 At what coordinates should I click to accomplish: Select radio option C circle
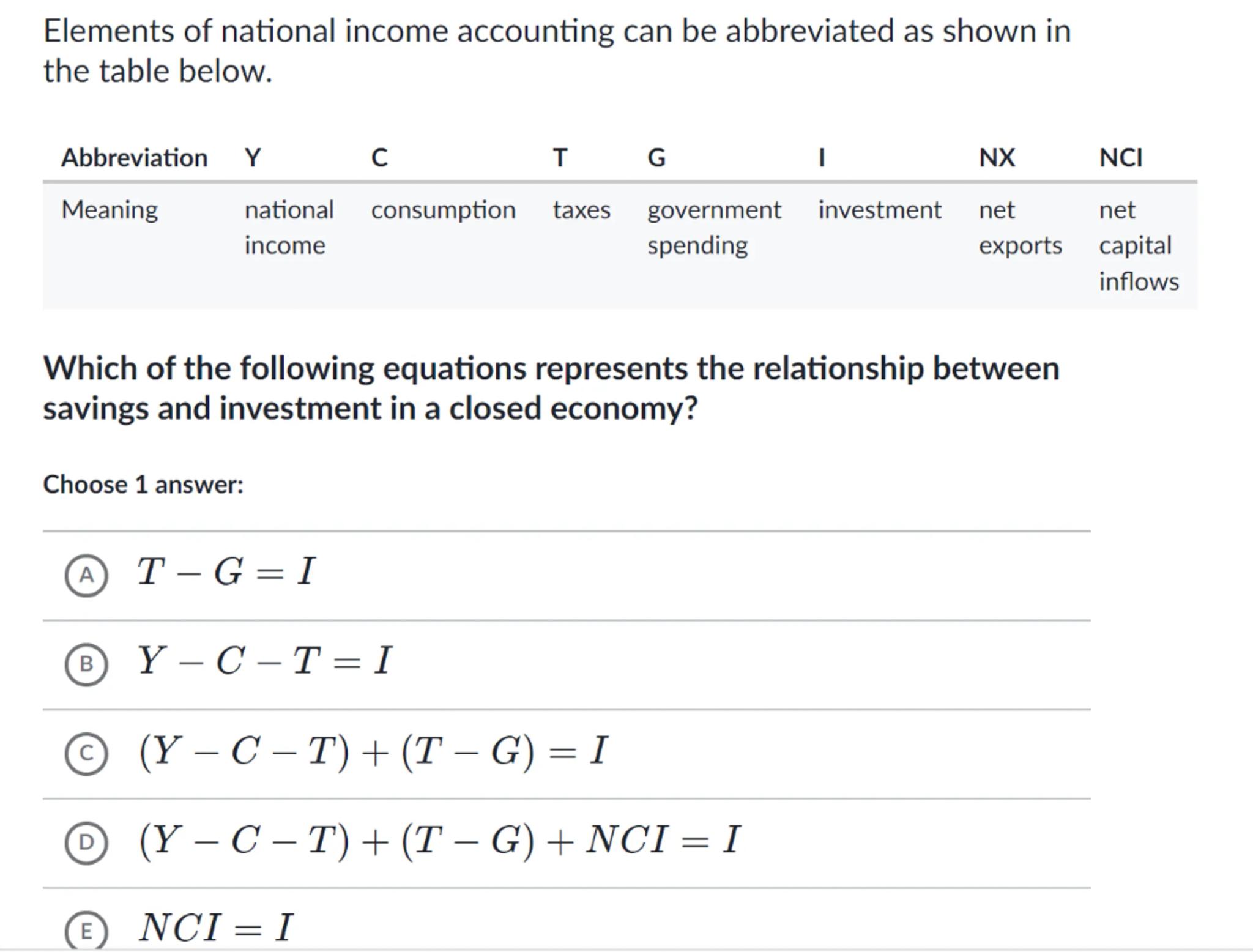86,753
